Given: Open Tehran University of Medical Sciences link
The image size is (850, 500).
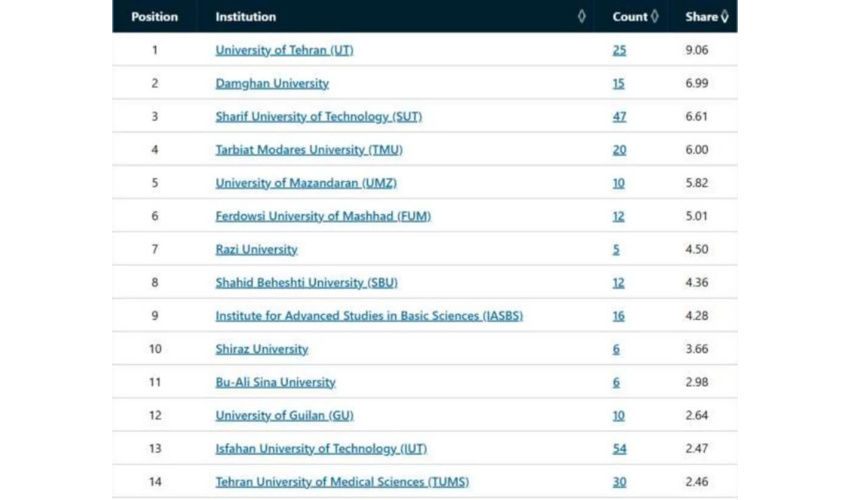Looking at the screenshot, I should click(342, 482).
